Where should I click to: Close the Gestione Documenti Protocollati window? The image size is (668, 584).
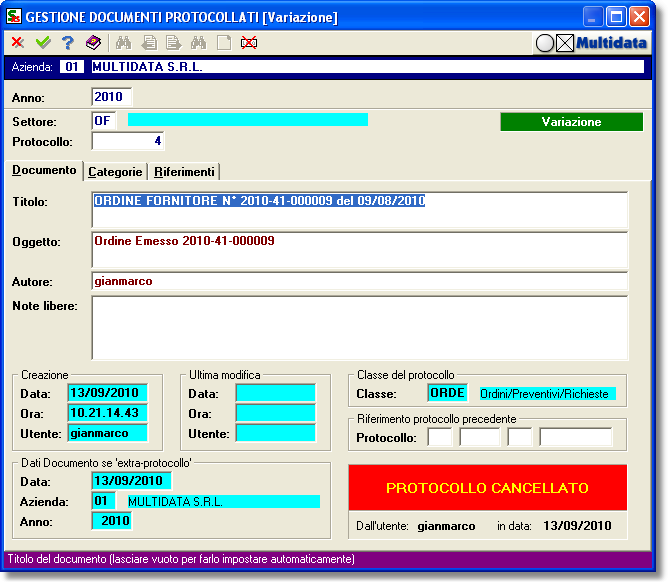tap(639, 17)
